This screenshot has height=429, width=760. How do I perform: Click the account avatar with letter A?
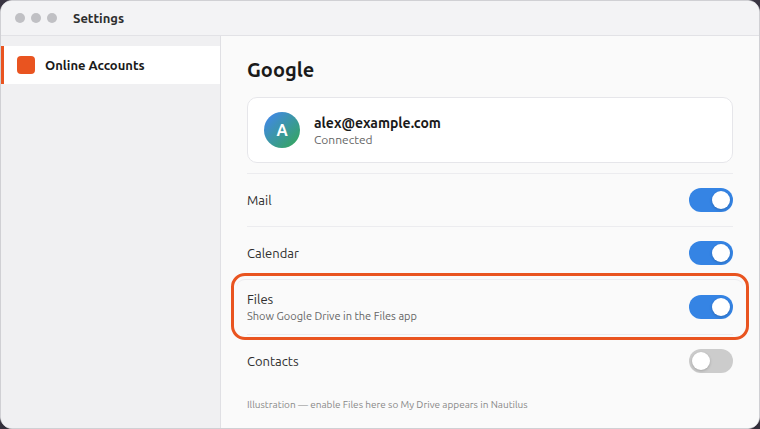(282, 130)
